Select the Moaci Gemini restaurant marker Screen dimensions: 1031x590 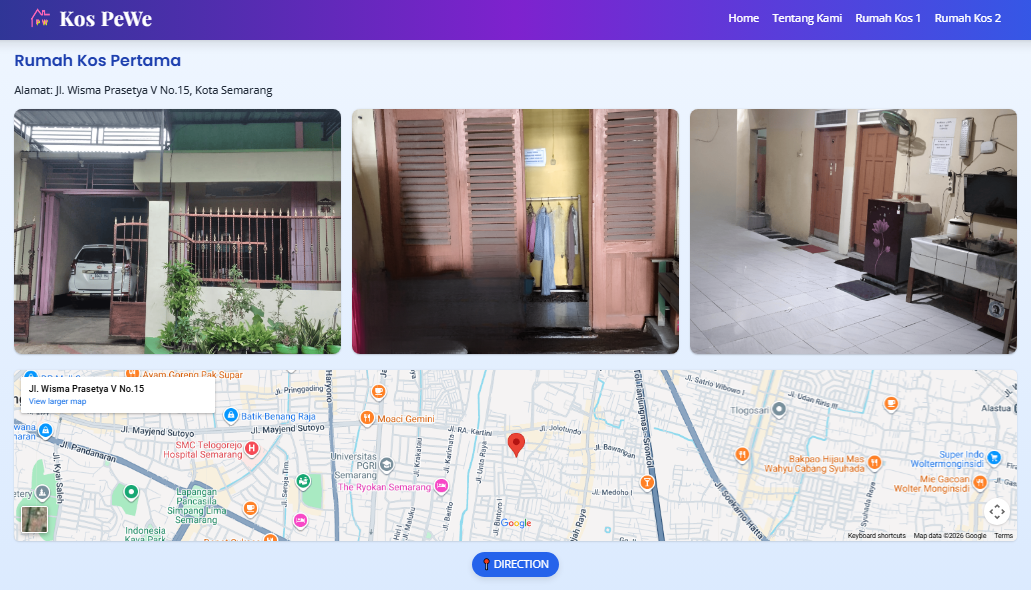[366, 415]
